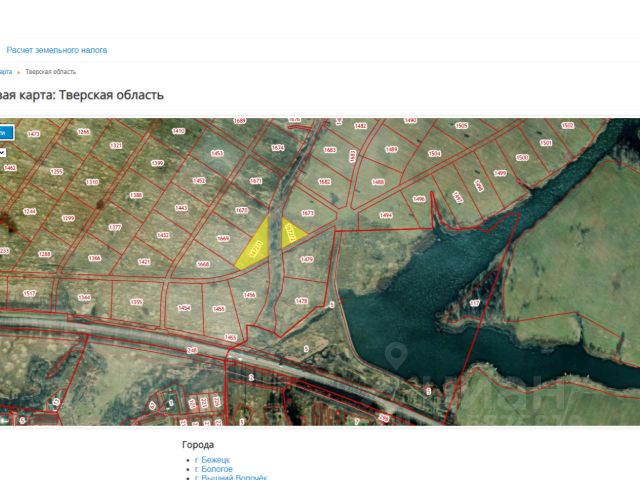
Task: Click parcel label 1410
Action: pyautogui.click(x=178, y=131)
